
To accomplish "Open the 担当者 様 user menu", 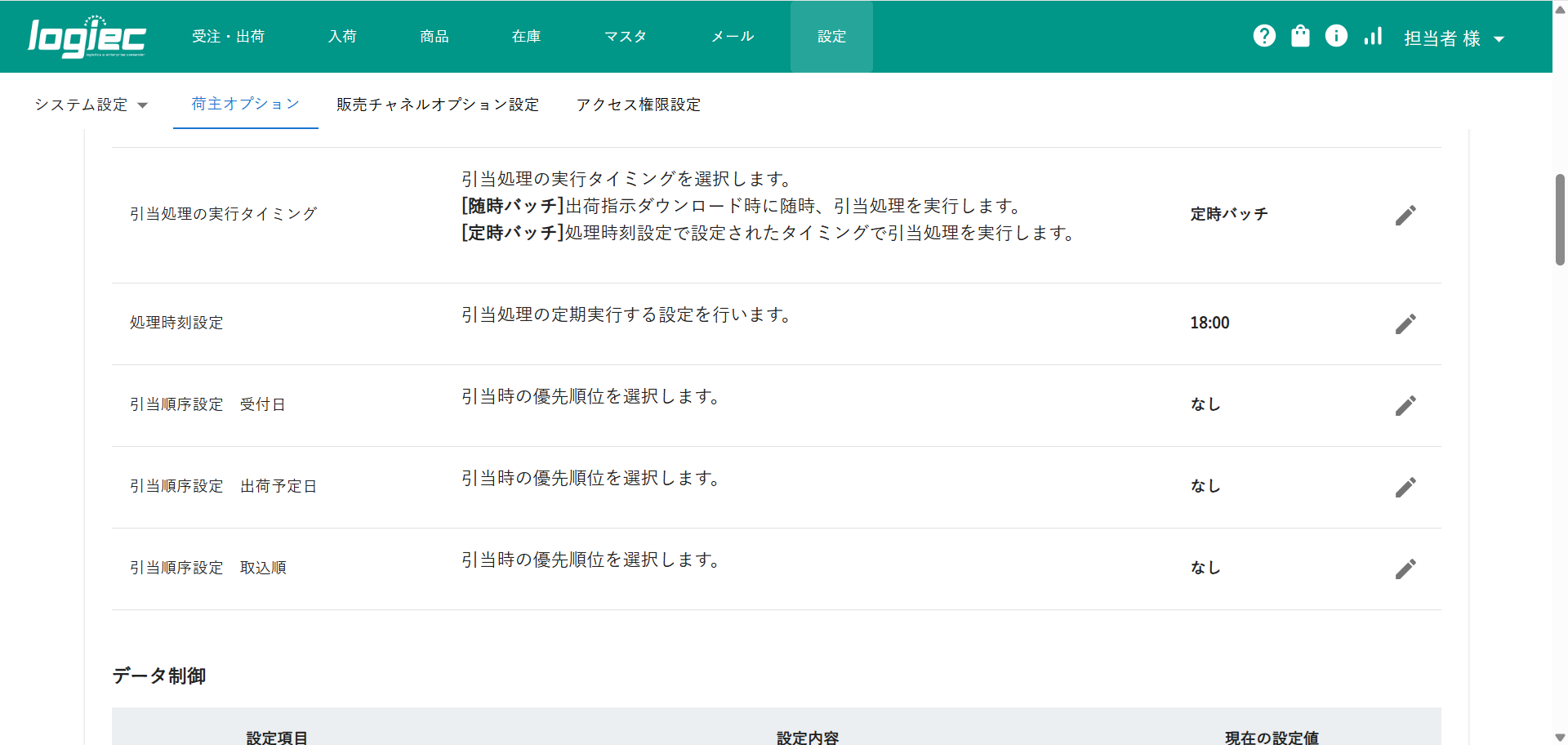I will coord(1454,38).
